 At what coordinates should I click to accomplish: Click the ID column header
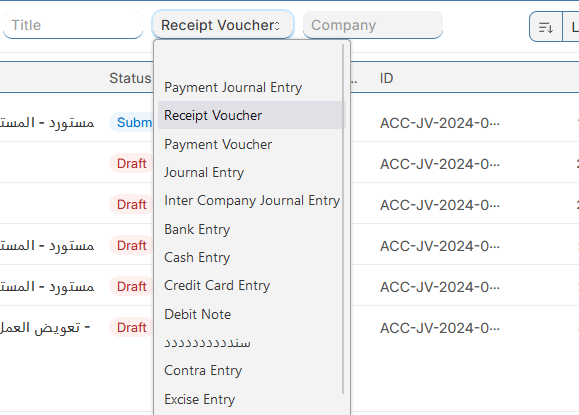[386, 78]
